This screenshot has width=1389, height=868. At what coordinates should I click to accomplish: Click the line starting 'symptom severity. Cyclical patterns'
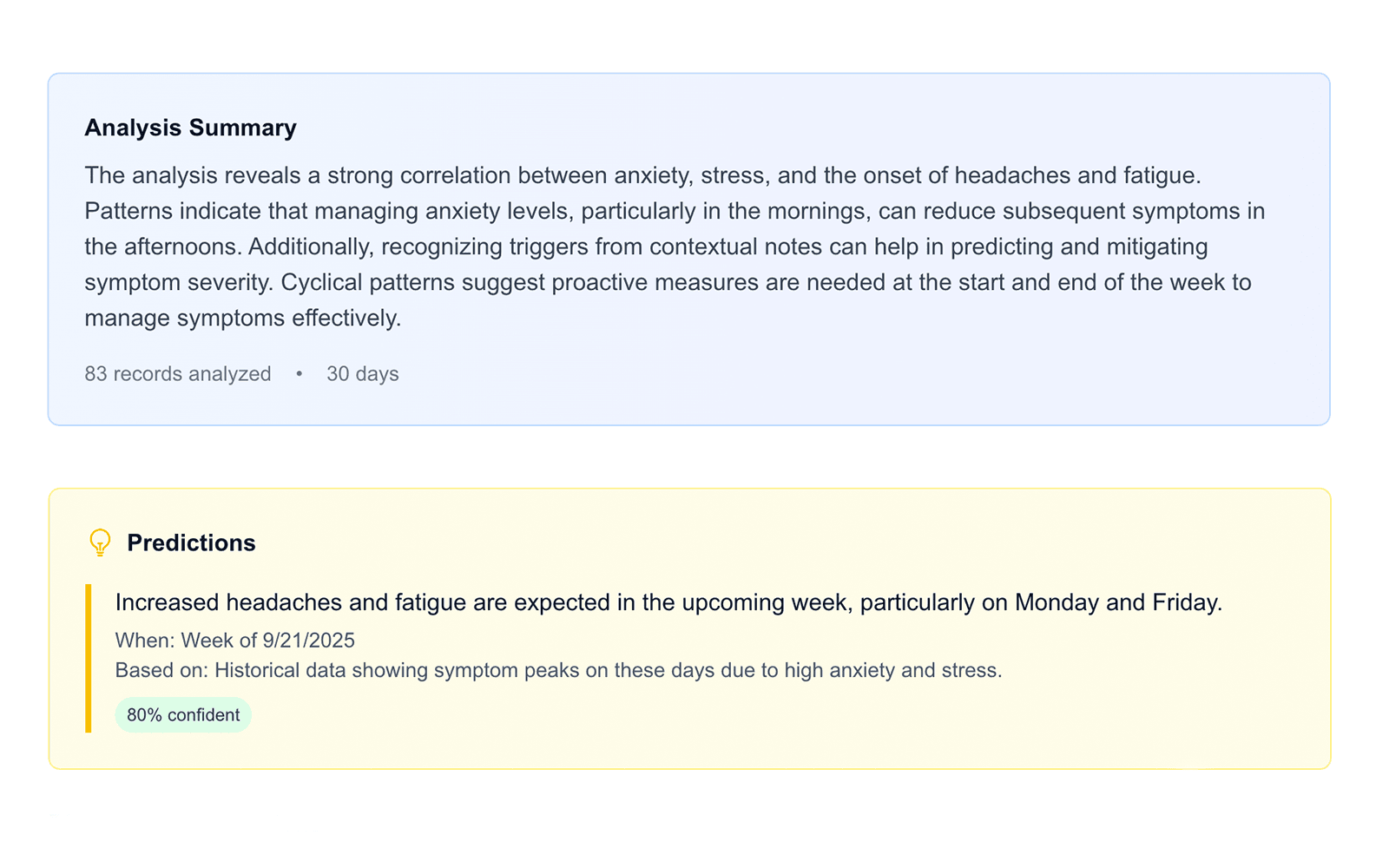coord(668,282)
